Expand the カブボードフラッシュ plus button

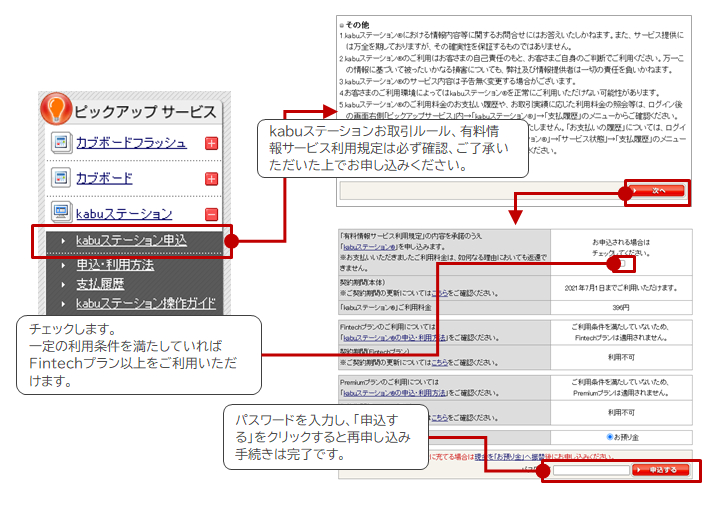click(211, 143)
